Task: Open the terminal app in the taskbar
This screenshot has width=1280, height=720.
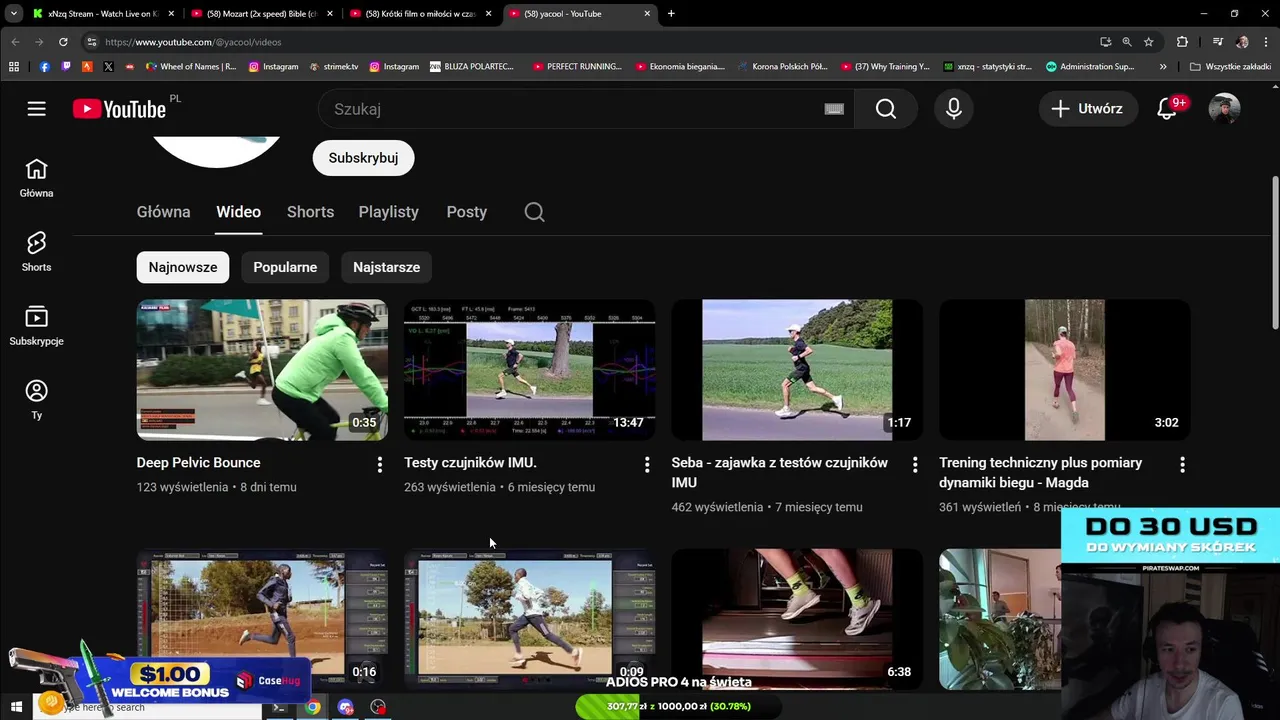Action: click(x=279, y=707)
